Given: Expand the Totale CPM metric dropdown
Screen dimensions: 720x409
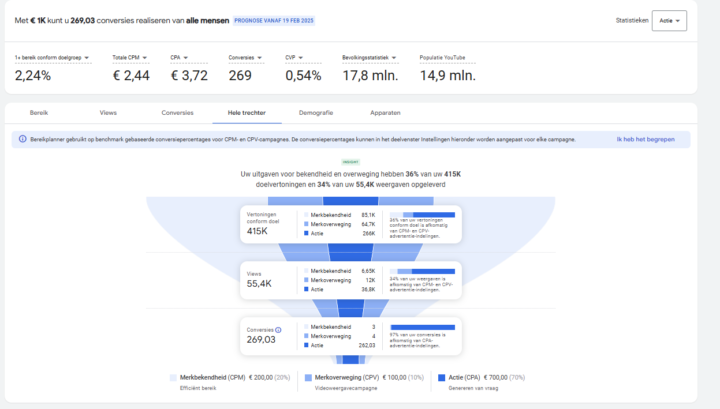Looking at the screenshot, I should tap(145, 58).
